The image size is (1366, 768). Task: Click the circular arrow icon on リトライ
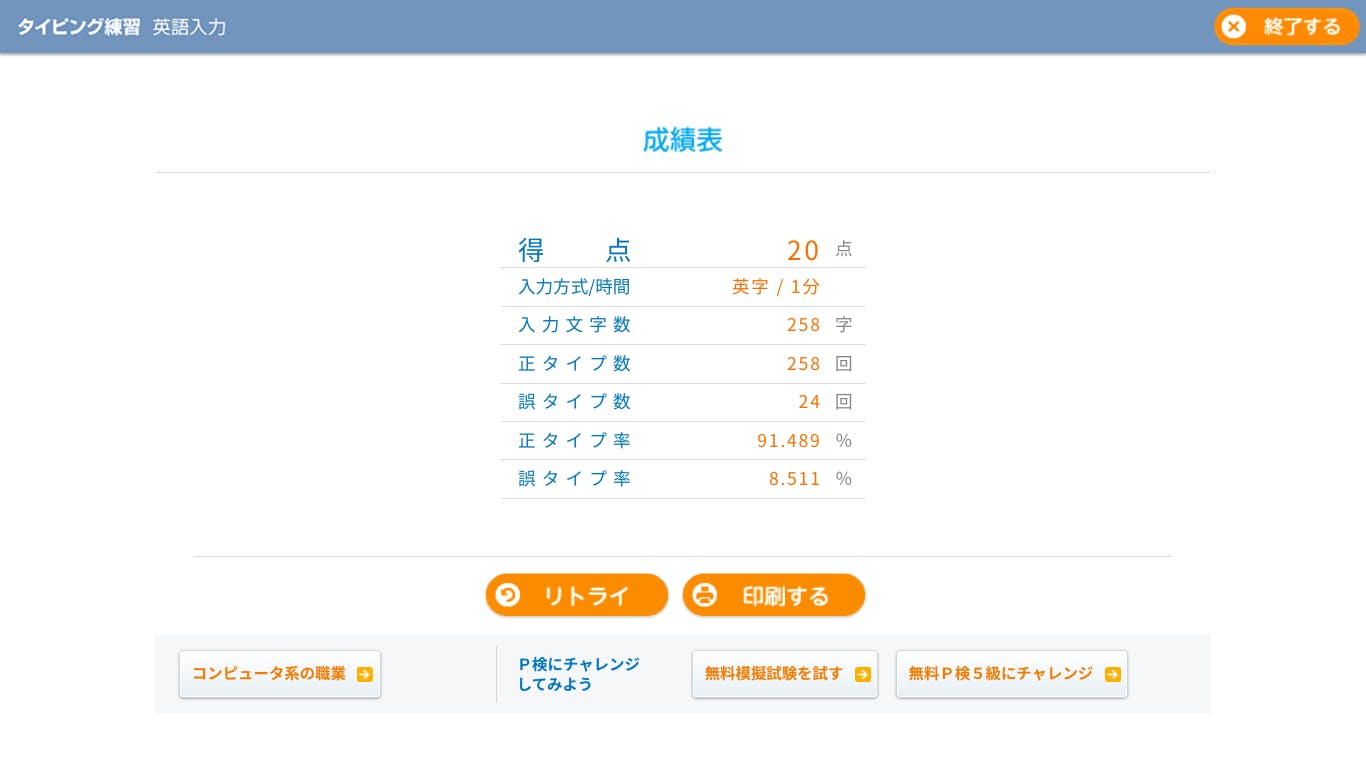tap(508, 595)
